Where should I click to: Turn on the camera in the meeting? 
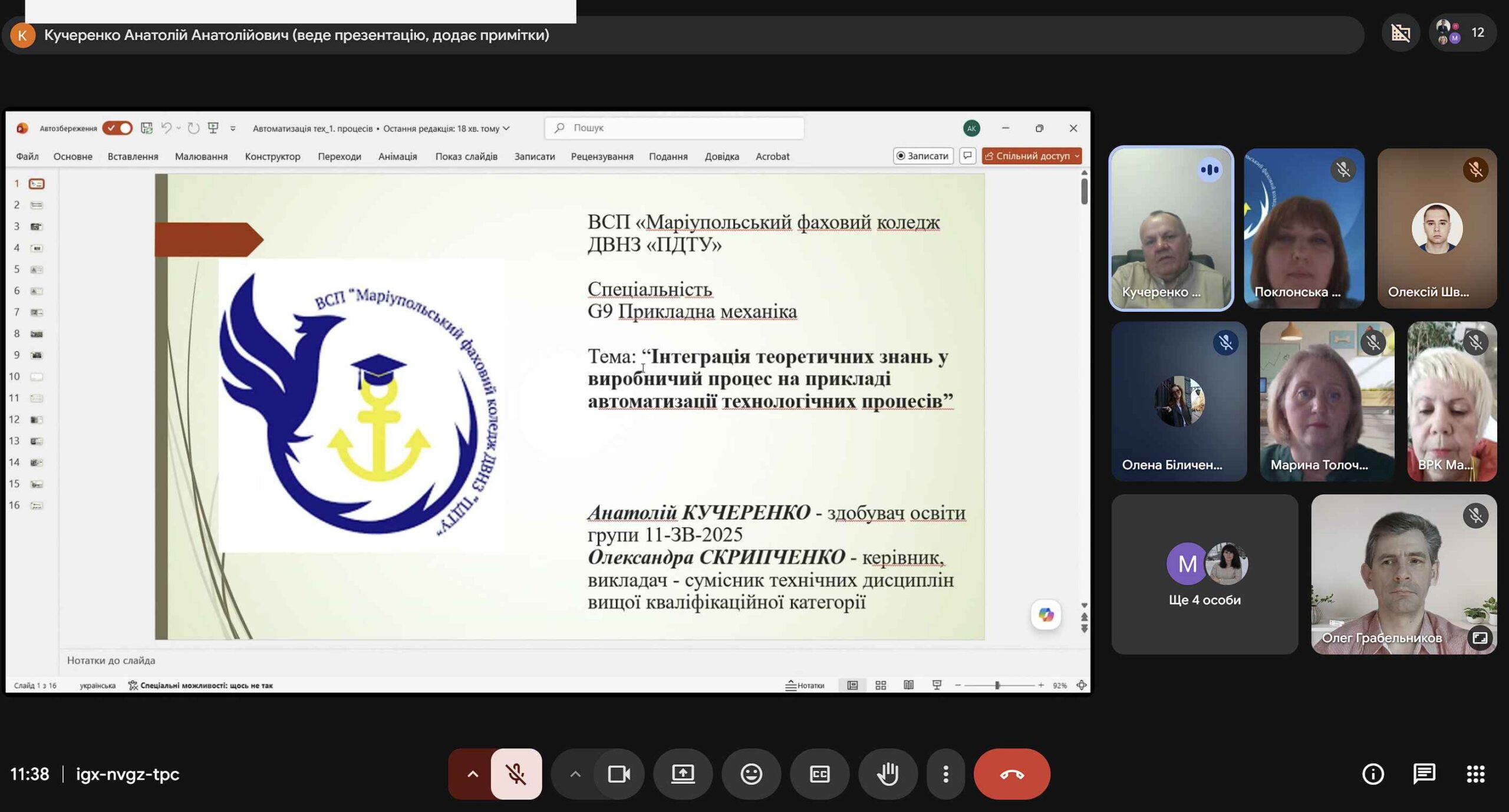click(x=618, y=774)
